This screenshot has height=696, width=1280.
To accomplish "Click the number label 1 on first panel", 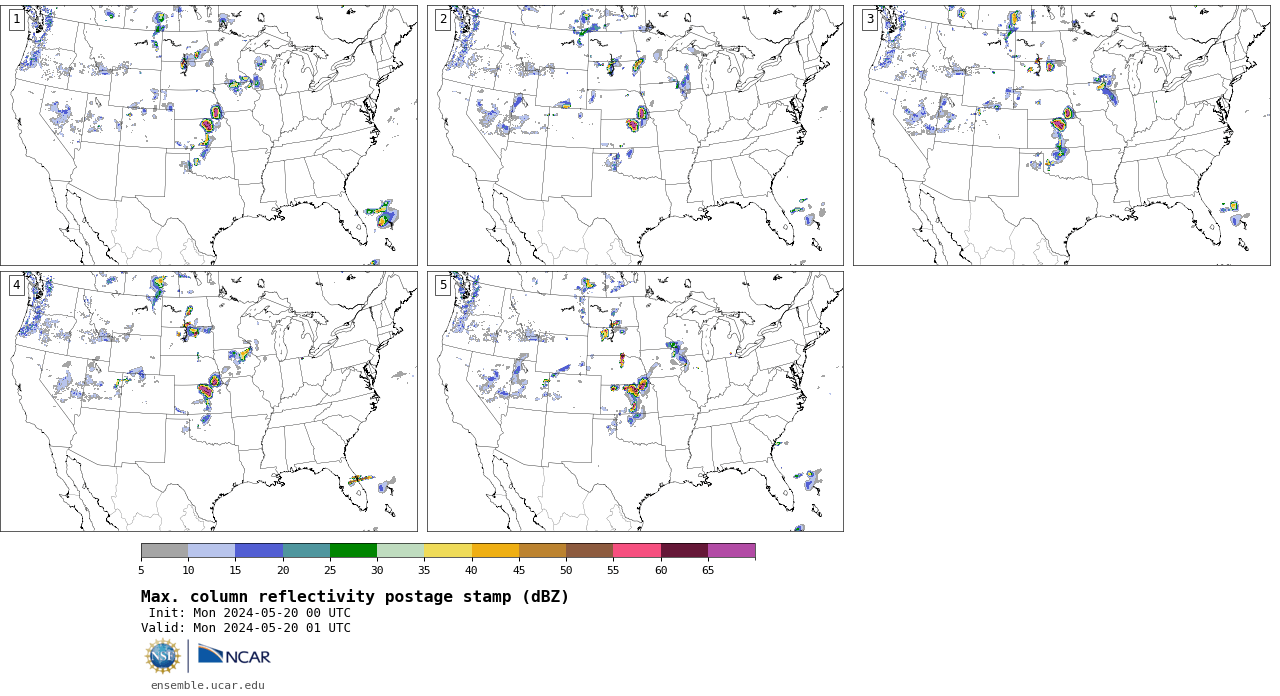I will coord(16,19).
